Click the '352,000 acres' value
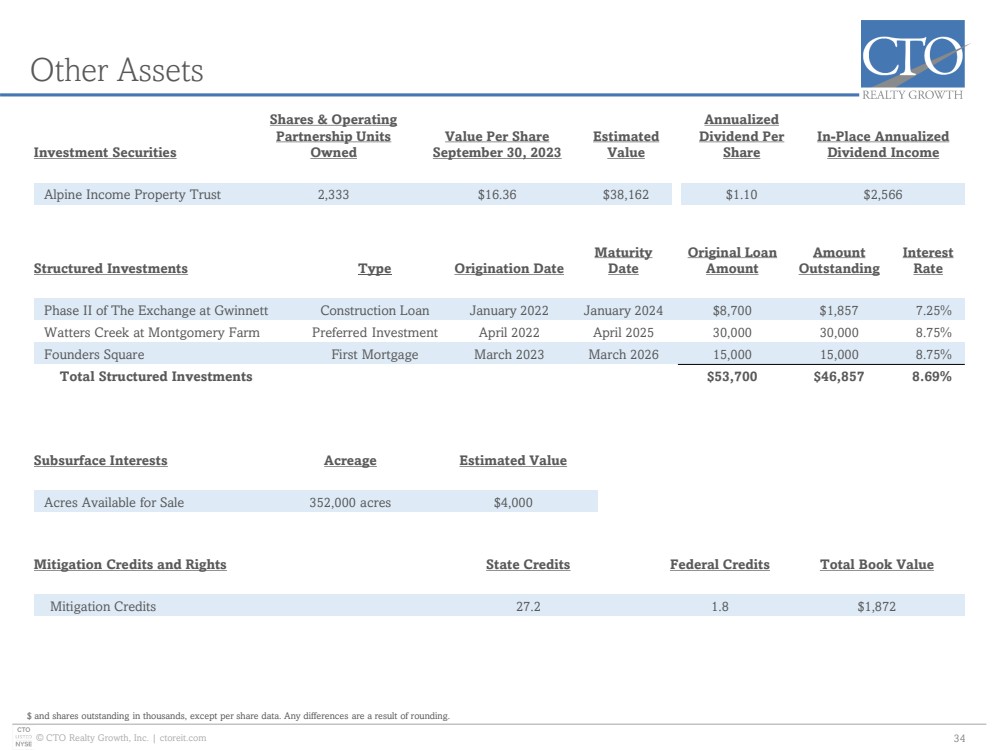Viewport: 999px width, 750px height. pyautogui.click(x=350, y=502)
